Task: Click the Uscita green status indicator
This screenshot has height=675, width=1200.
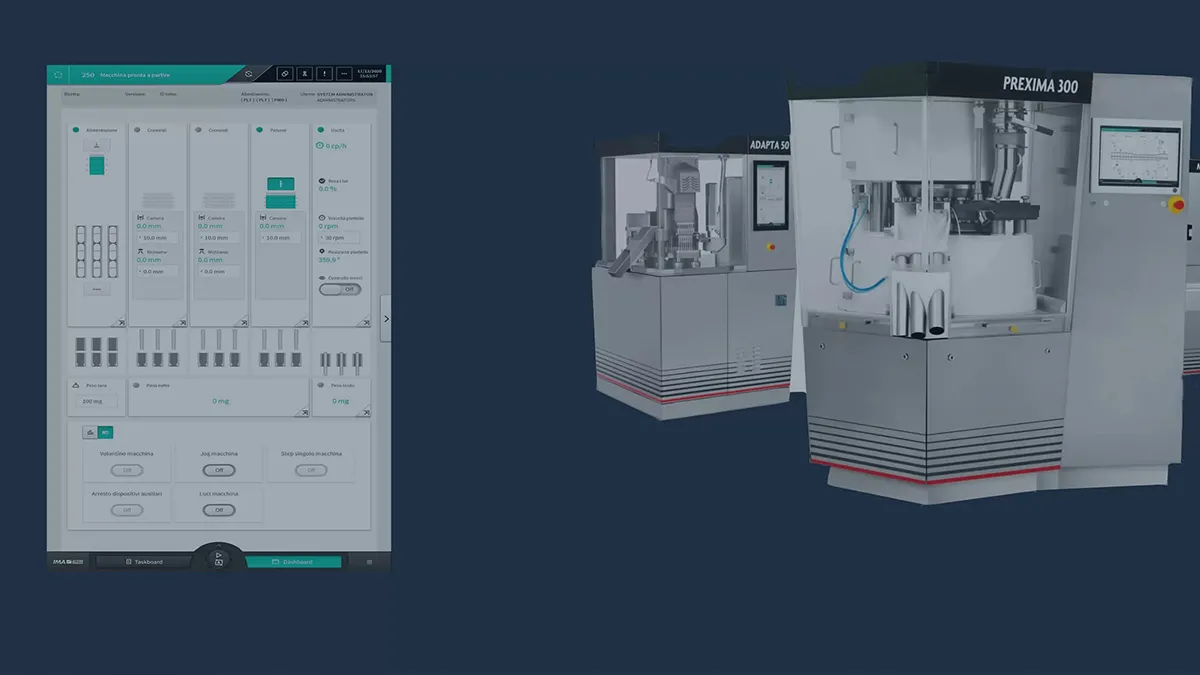Action: point(321,130)
